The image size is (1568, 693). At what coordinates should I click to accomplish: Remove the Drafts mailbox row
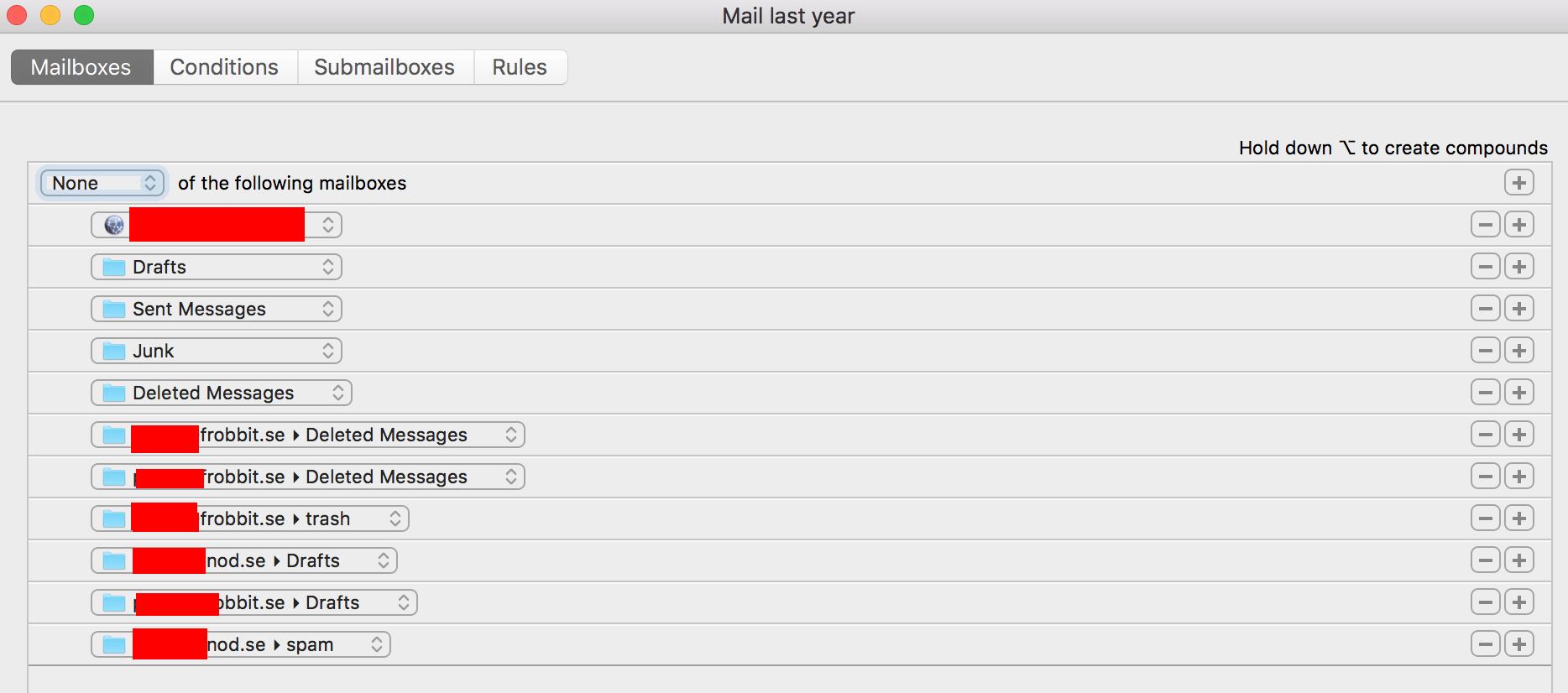(1485, 267)
